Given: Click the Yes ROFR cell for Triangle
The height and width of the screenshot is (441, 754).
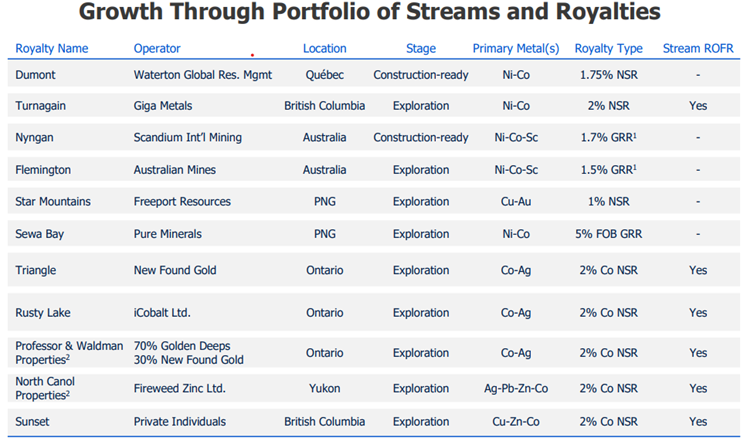Looking at the screenshot, I should pos(698,270).
